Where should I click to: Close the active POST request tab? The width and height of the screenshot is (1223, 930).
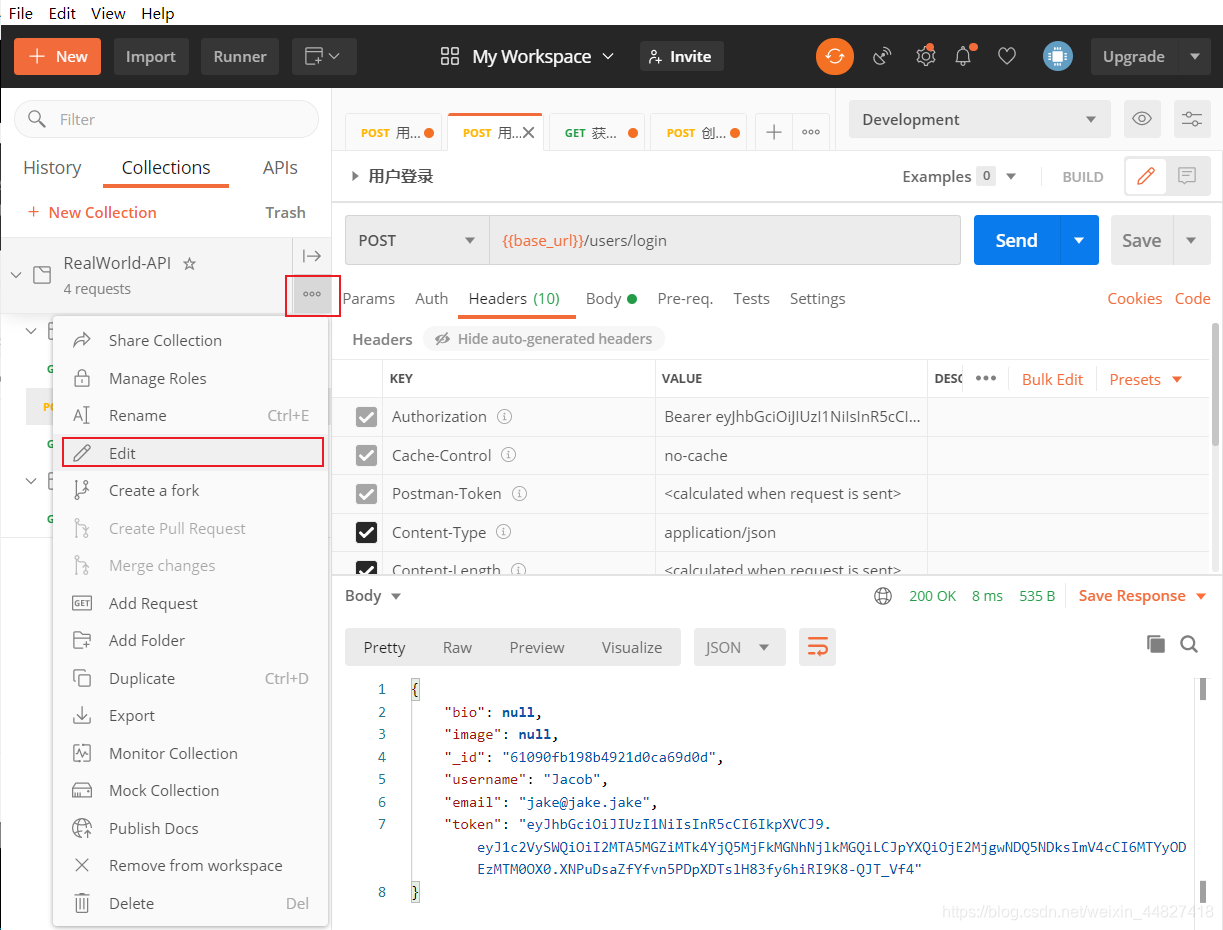click(529, 132)
